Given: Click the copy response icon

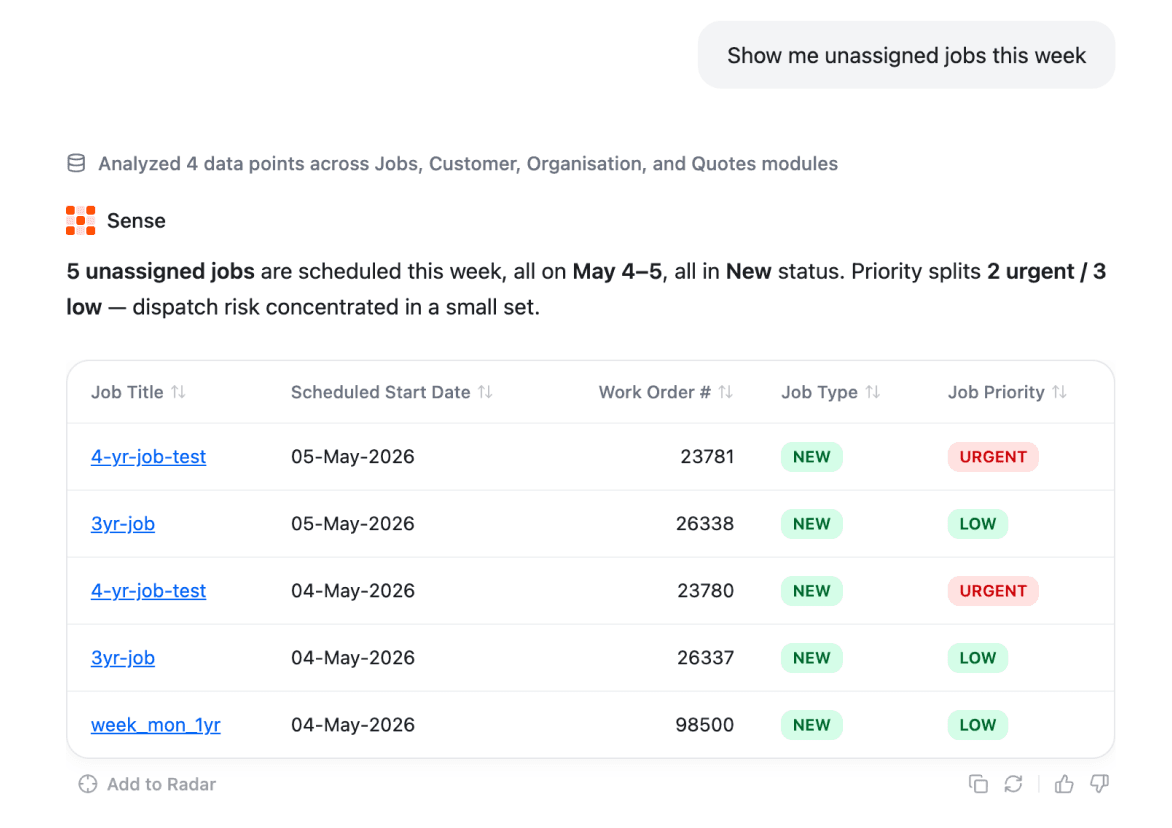Looking at the screenshot, I should click(978, 784).
